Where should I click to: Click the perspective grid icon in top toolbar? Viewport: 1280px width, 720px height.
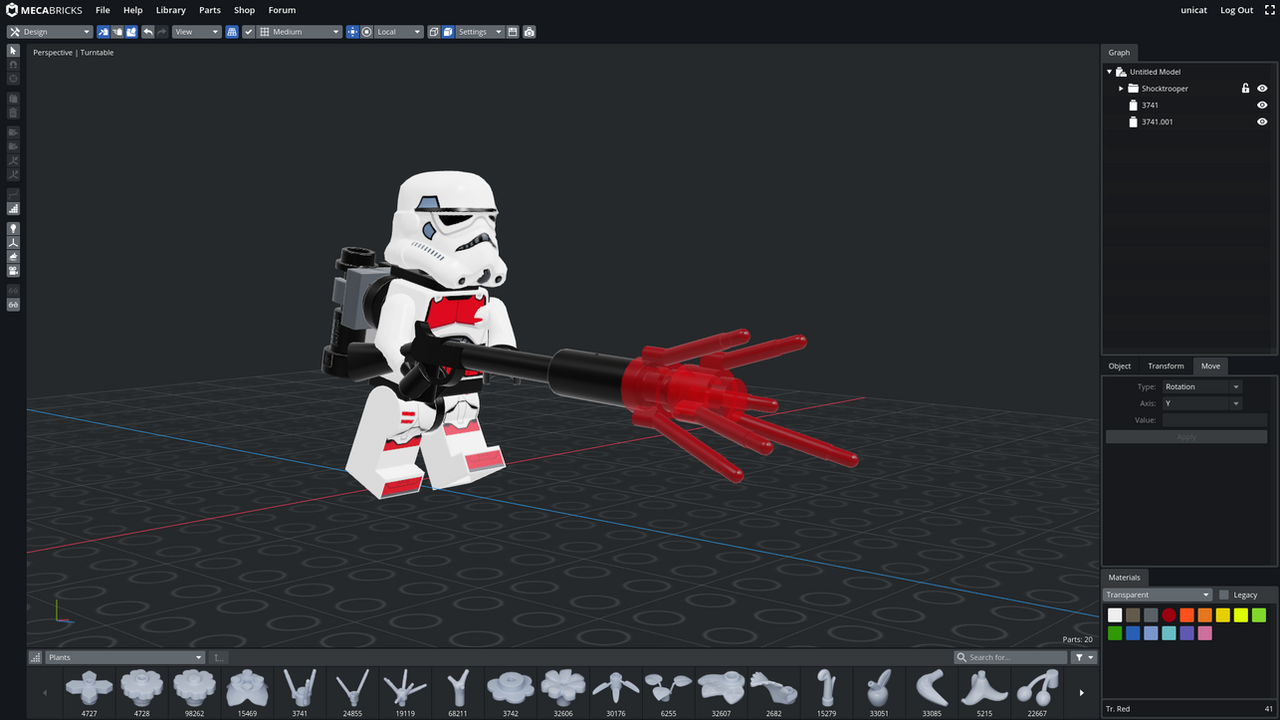point(232,32)
